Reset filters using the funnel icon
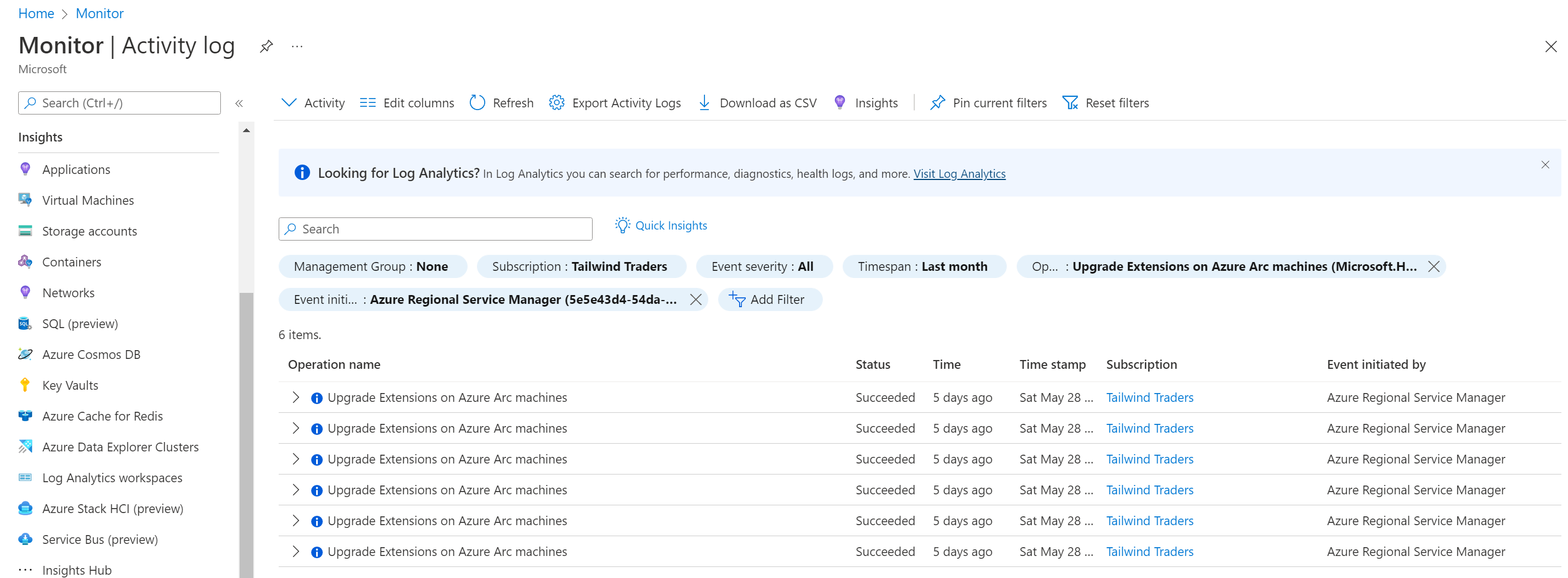The image size is (1568, 578). (x=1070, y=103)
